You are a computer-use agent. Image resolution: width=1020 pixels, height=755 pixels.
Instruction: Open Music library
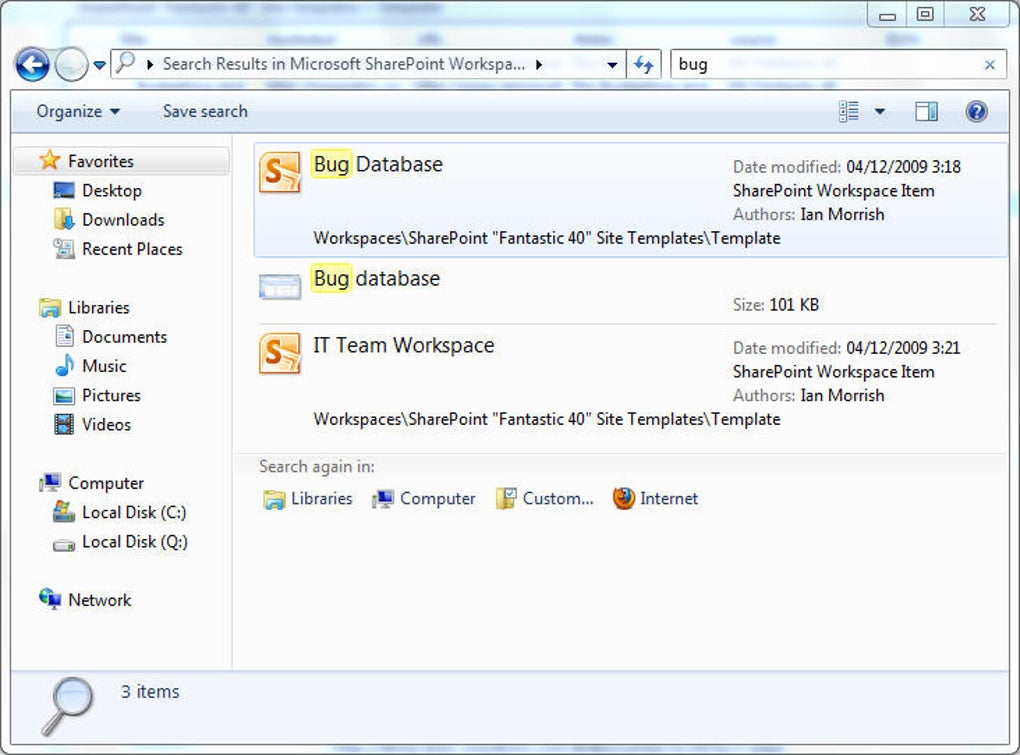(x=104, y=365)
